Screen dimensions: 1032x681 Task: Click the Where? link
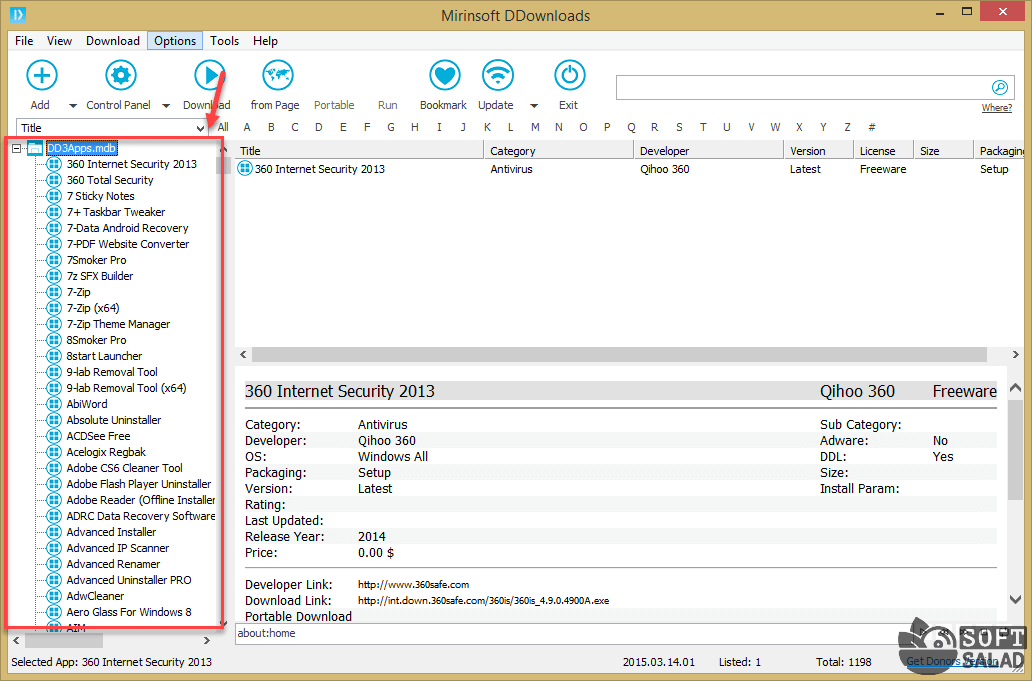(x=996, y=108)
